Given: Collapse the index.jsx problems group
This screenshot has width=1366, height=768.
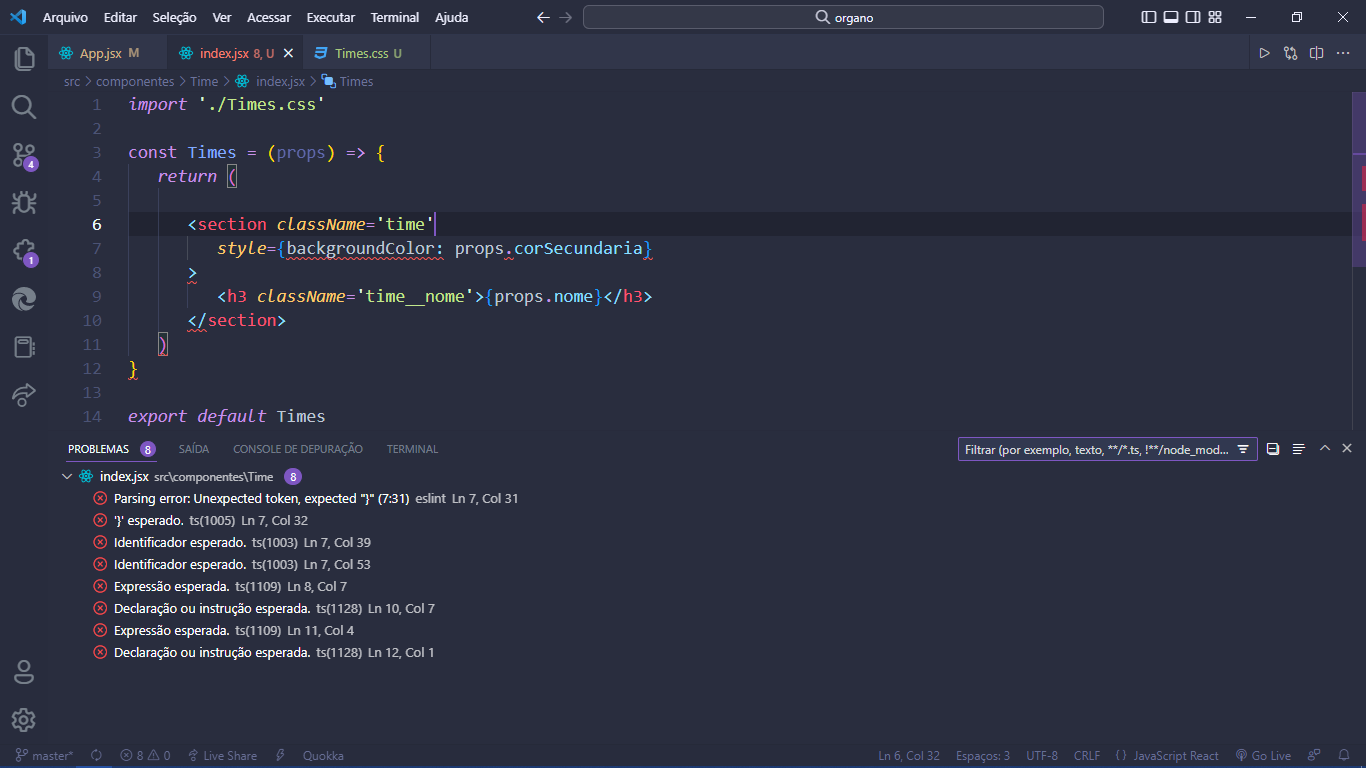Looking at the screenshot, I should point(67,477).
